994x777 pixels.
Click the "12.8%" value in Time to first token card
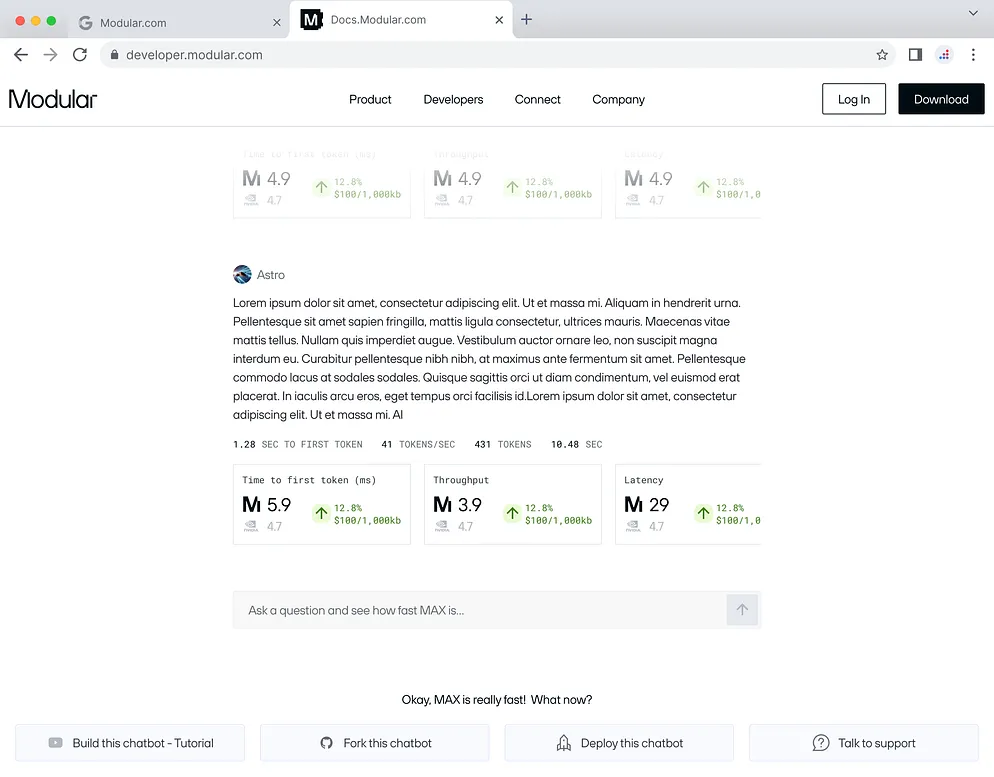click(348, 508)
